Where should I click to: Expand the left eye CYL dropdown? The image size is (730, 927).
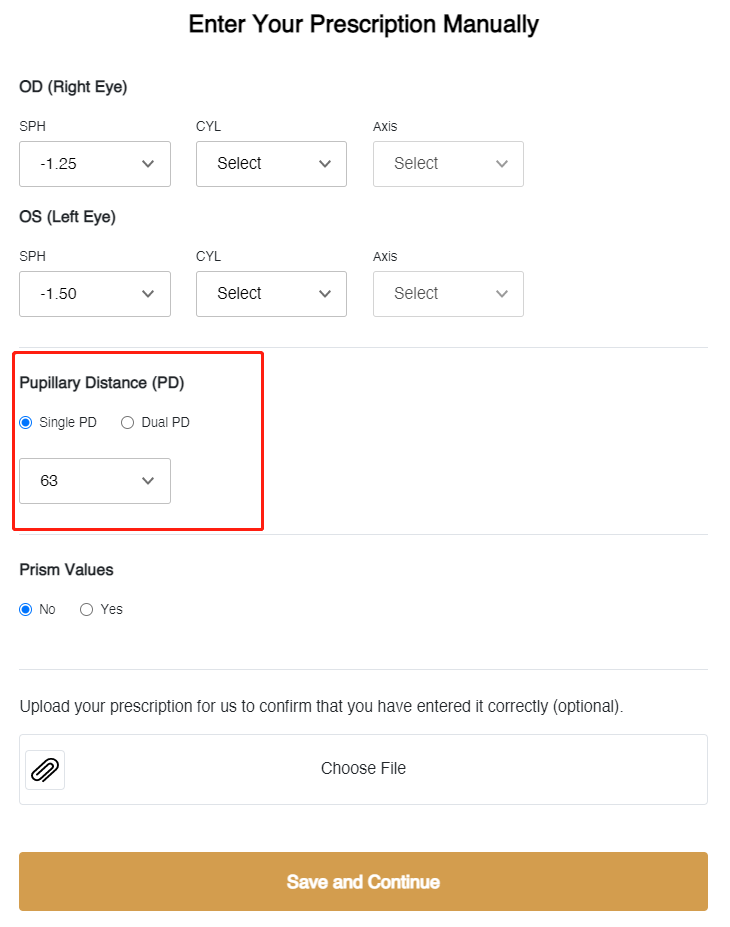pos(271,294)
